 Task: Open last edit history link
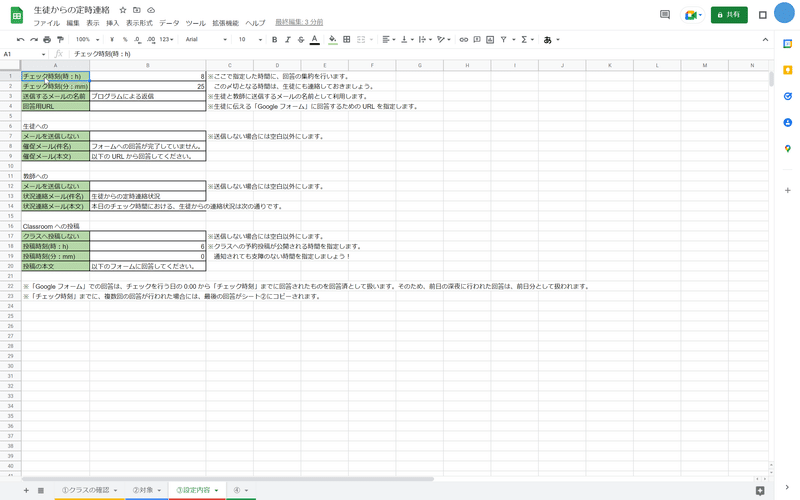tap(299, 22)
